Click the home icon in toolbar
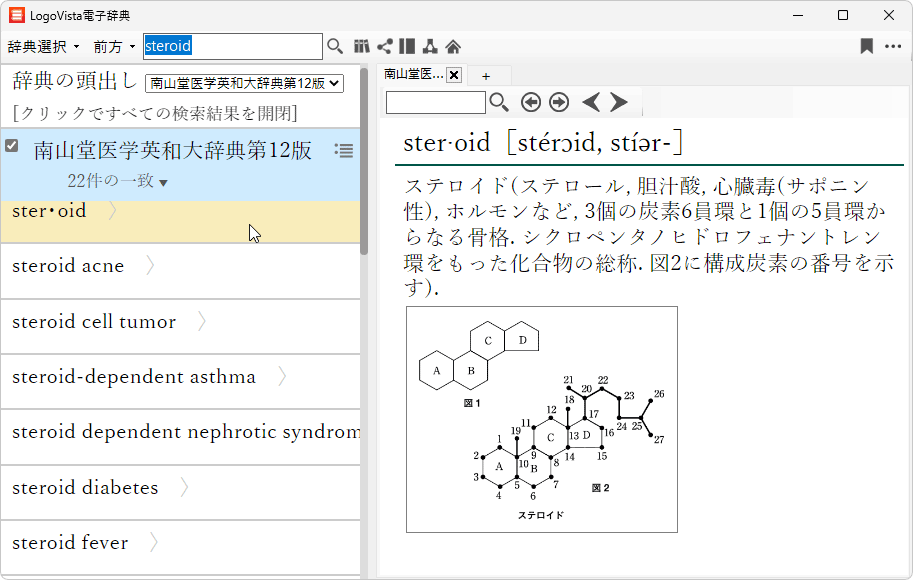The height and width of the screenshot is (580, 913). click(x=453, y=46)
